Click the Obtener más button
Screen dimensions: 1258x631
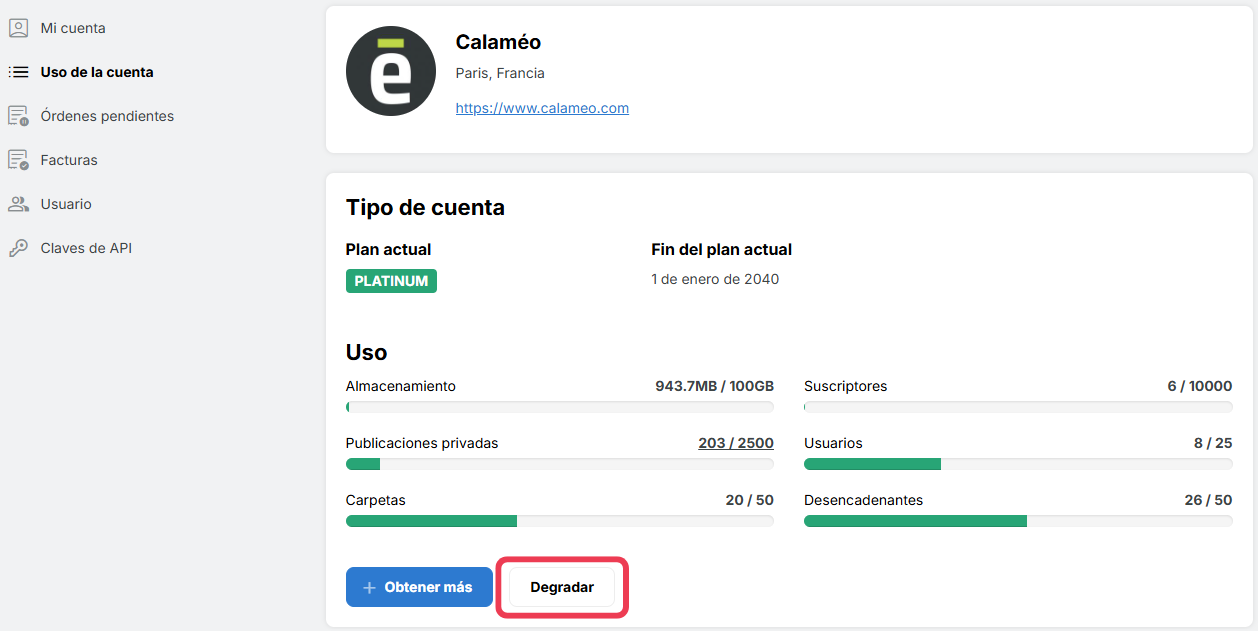419,587
